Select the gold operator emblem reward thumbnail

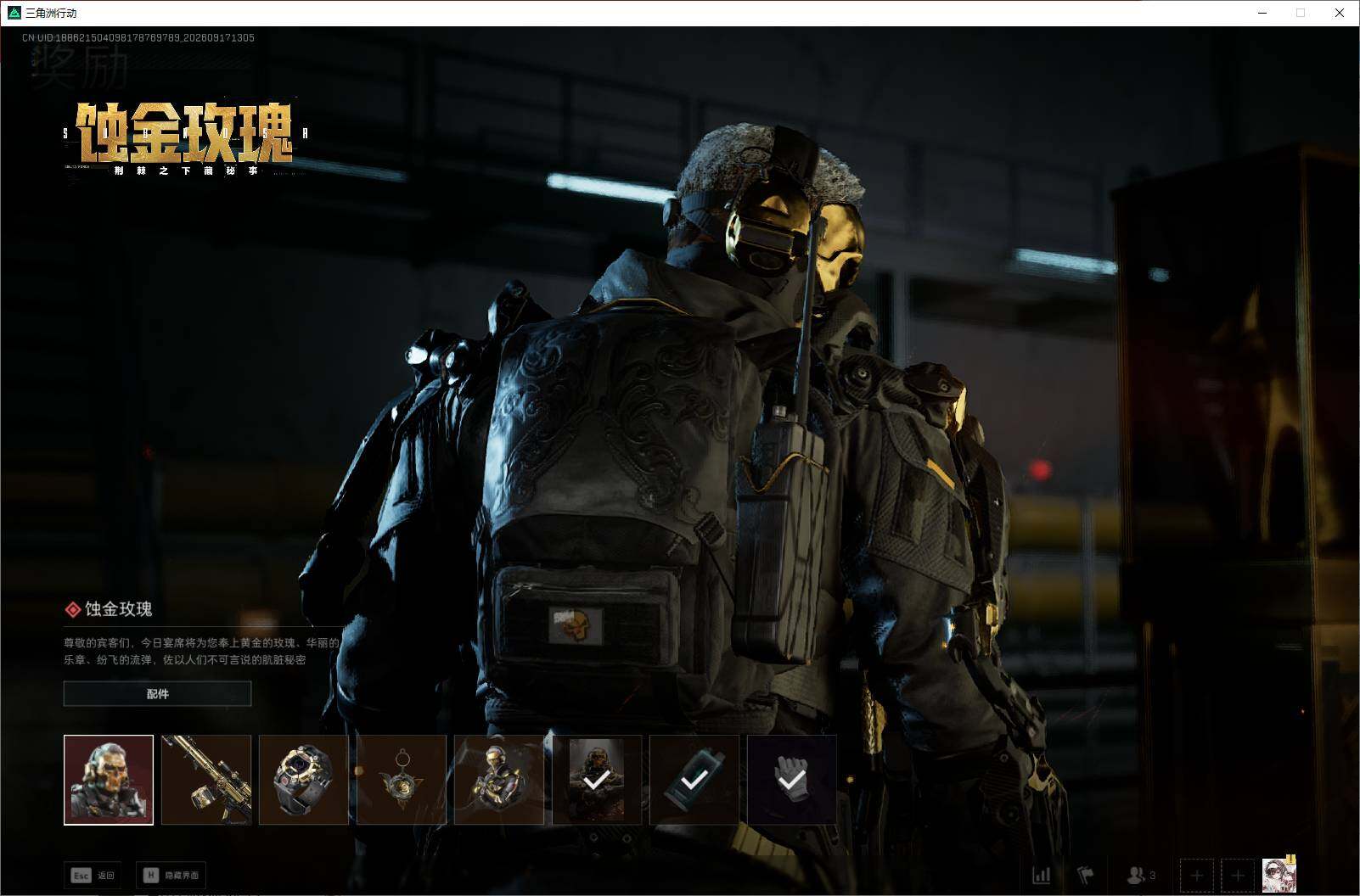tap(499, 780)
